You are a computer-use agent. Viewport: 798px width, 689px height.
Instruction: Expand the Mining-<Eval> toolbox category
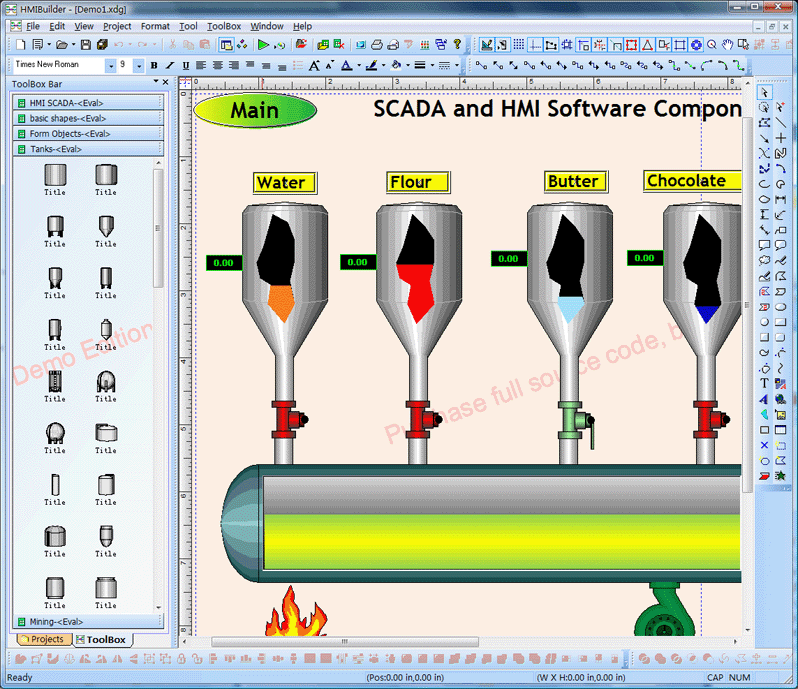[87, 622]
